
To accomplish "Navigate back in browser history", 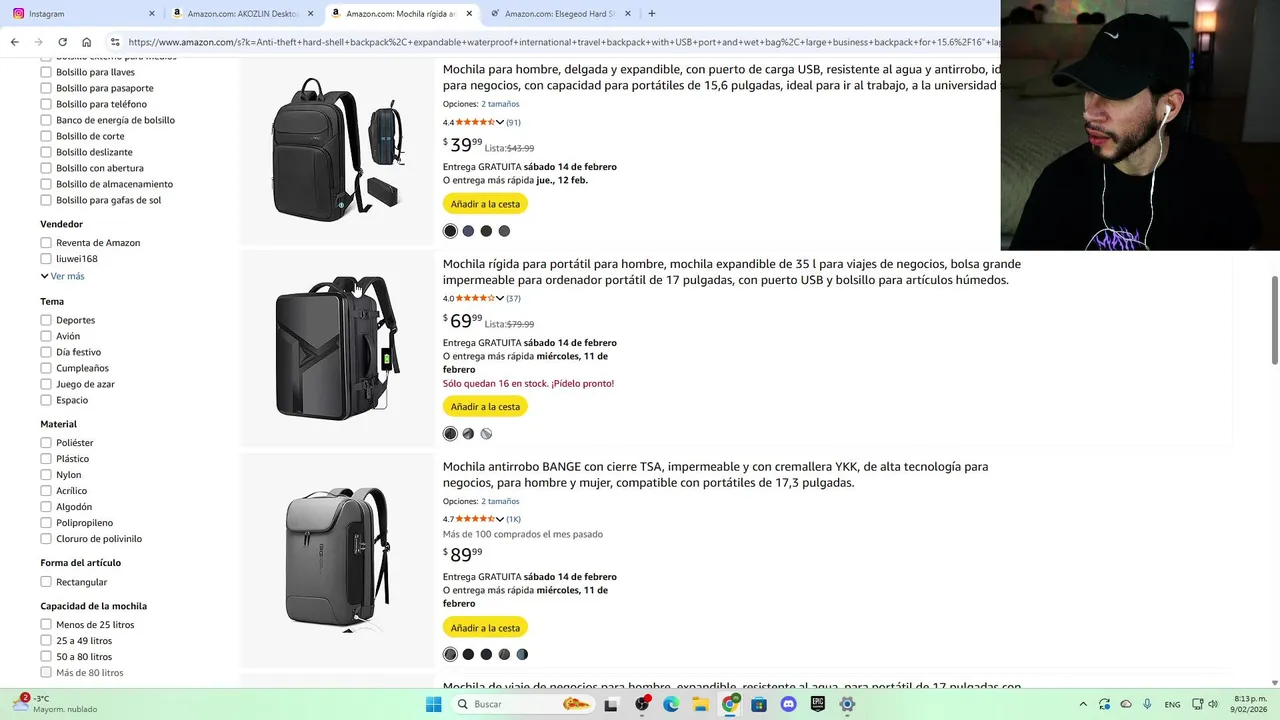I will tap(14, 42).
